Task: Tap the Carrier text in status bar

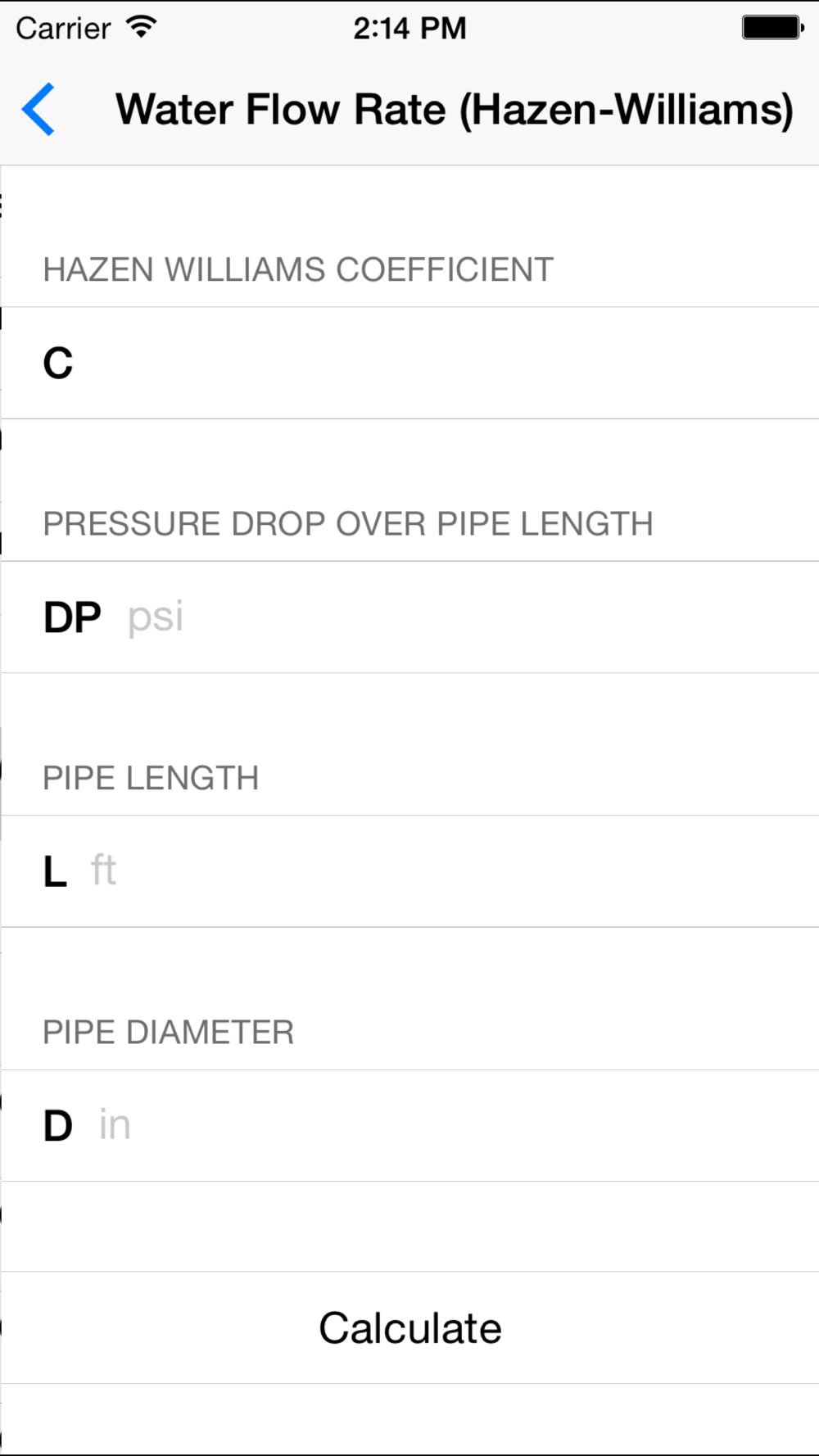Action: click(x=63, y=28)
